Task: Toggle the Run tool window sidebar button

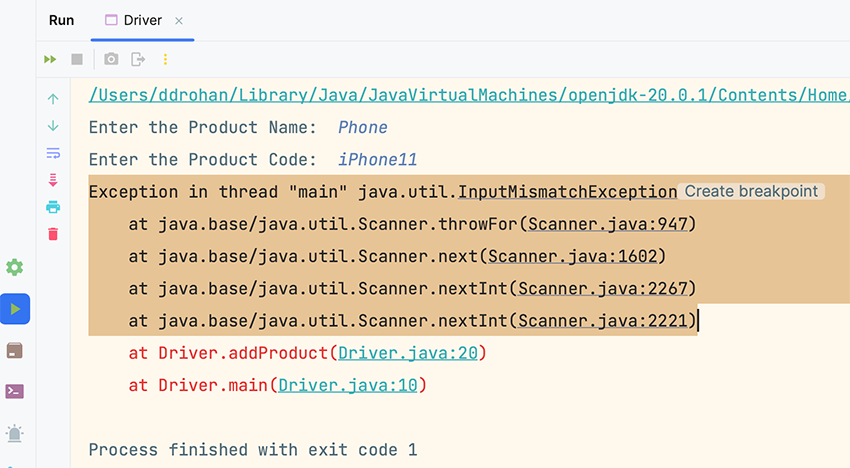Action: (x=15, y=309)
